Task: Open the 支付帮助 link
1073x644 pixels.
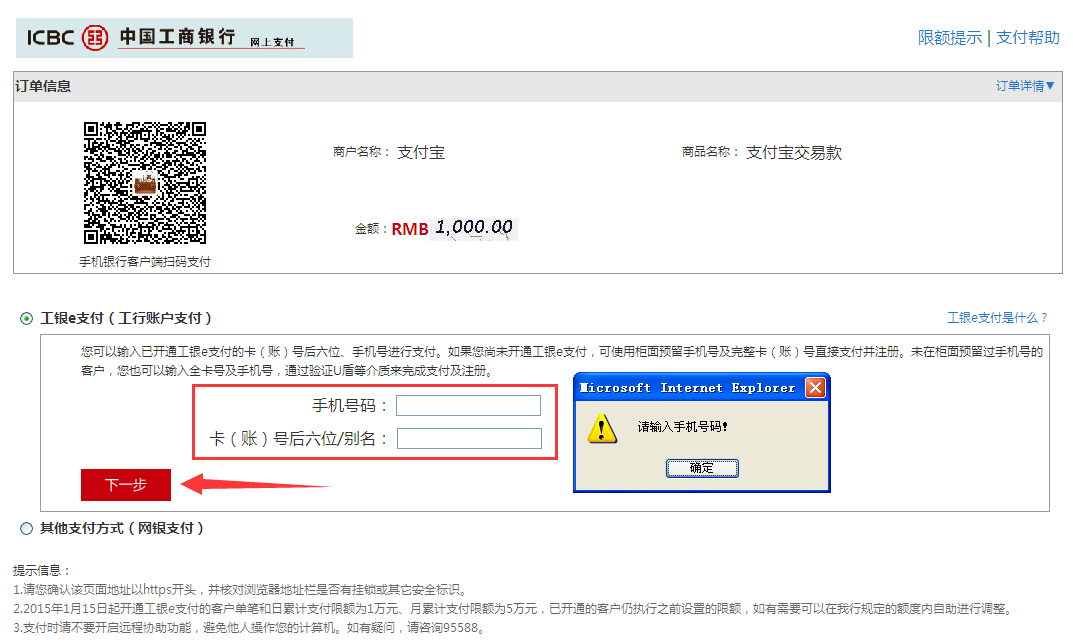Action: point(1027,38)
